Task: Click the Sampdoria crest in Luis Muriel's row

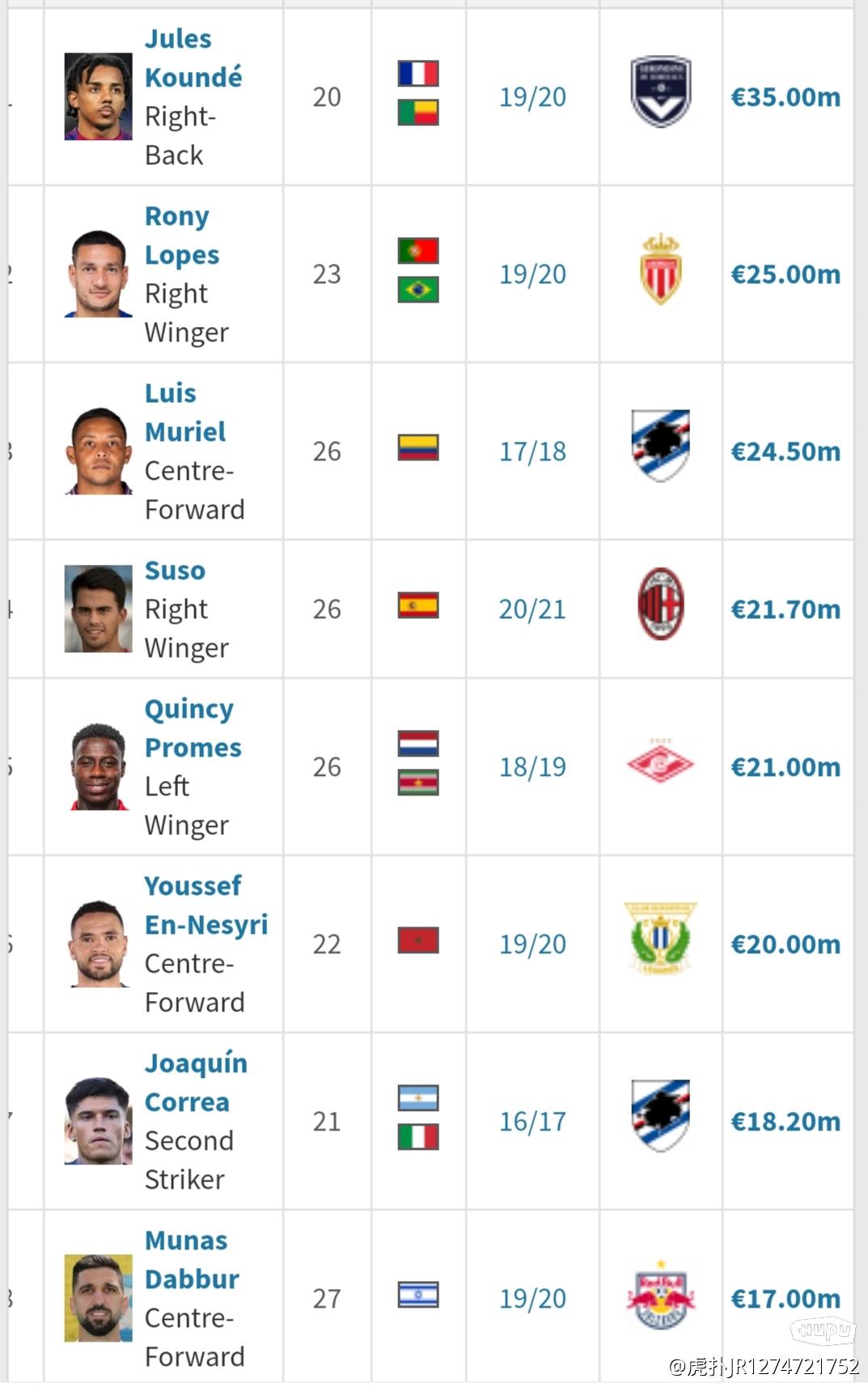Action: coord(661,446)
